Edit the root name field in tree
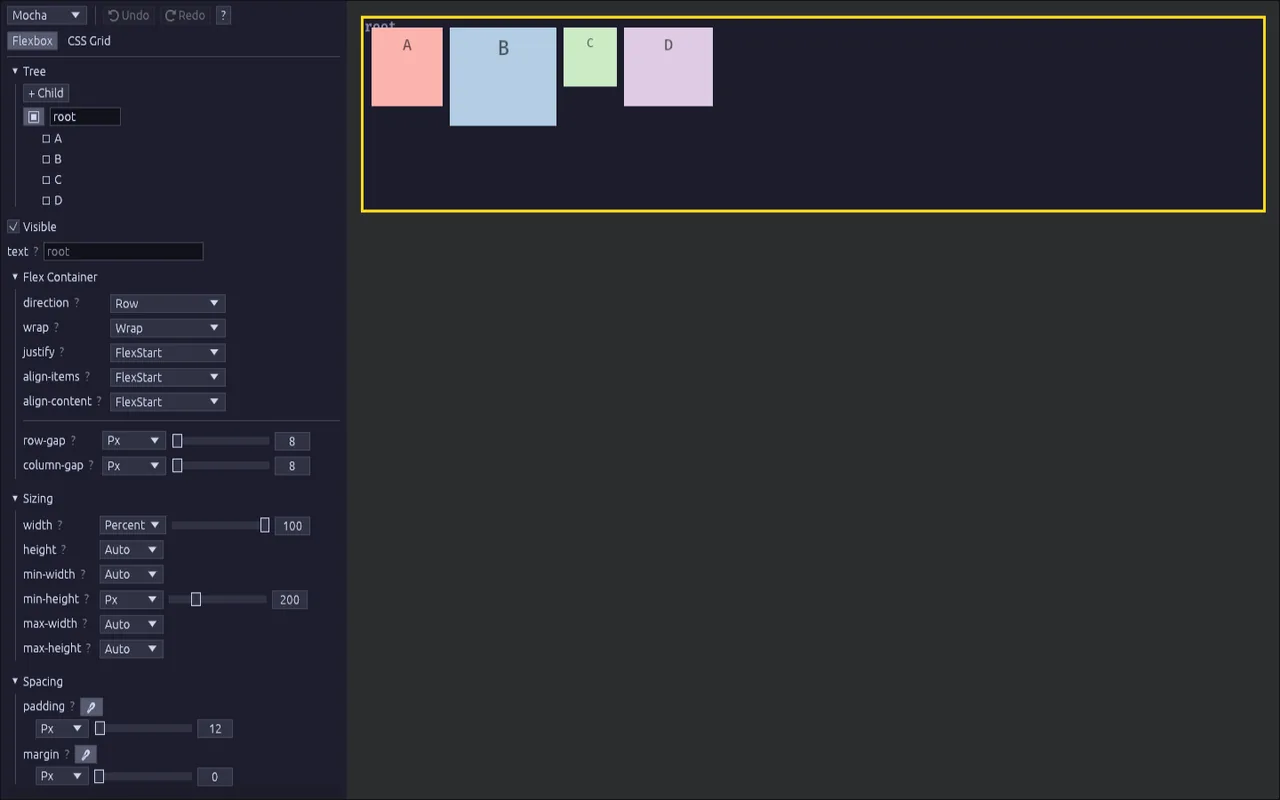The width and height of the screenshot is (1280, 800). click(85, 117)
